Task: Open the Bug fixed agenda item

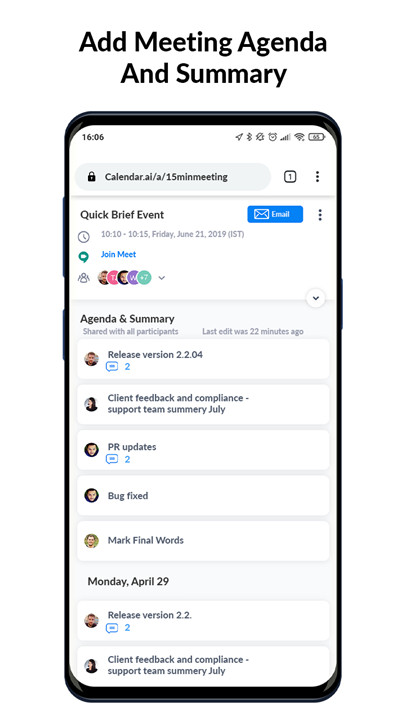Action: [x=203, y=496]
